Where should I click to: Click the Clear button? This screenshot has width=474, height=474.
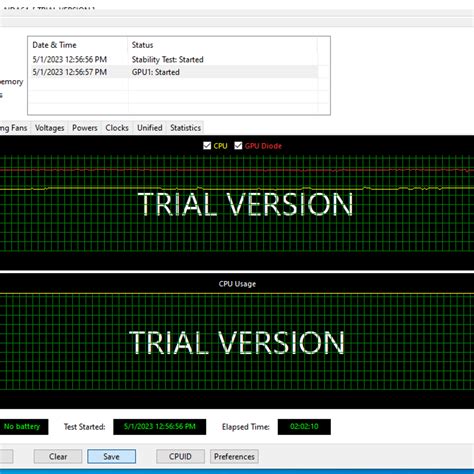(58, 456)
